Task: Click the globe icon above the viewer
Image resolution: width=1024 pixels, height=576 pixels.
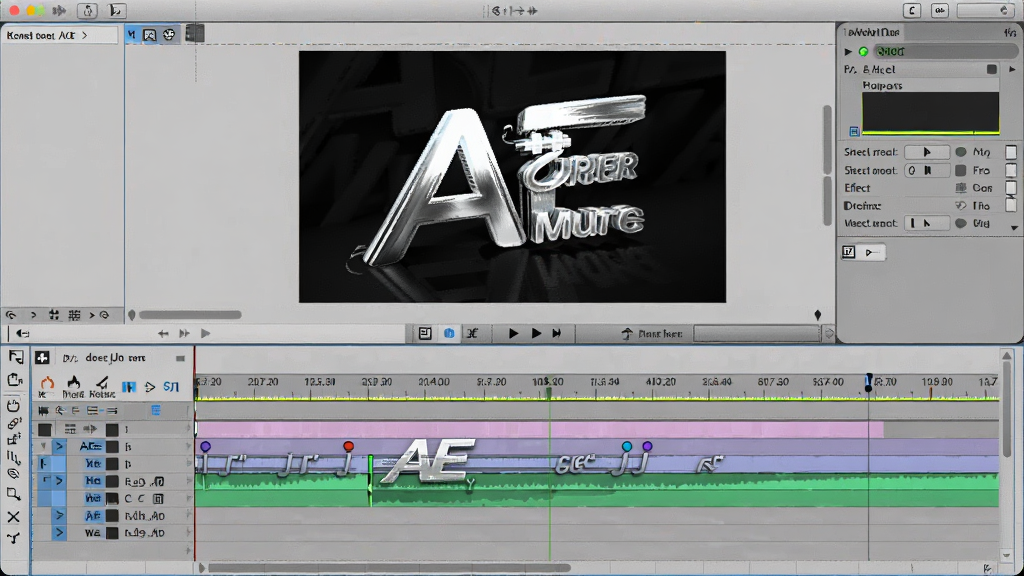Action: point(169,35)
